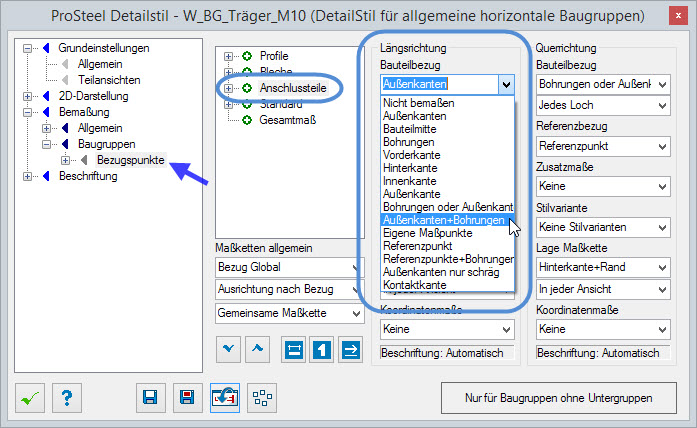
Task: Collapse the Grundeinstellungen tree node
Action: (x=28, y=48)
